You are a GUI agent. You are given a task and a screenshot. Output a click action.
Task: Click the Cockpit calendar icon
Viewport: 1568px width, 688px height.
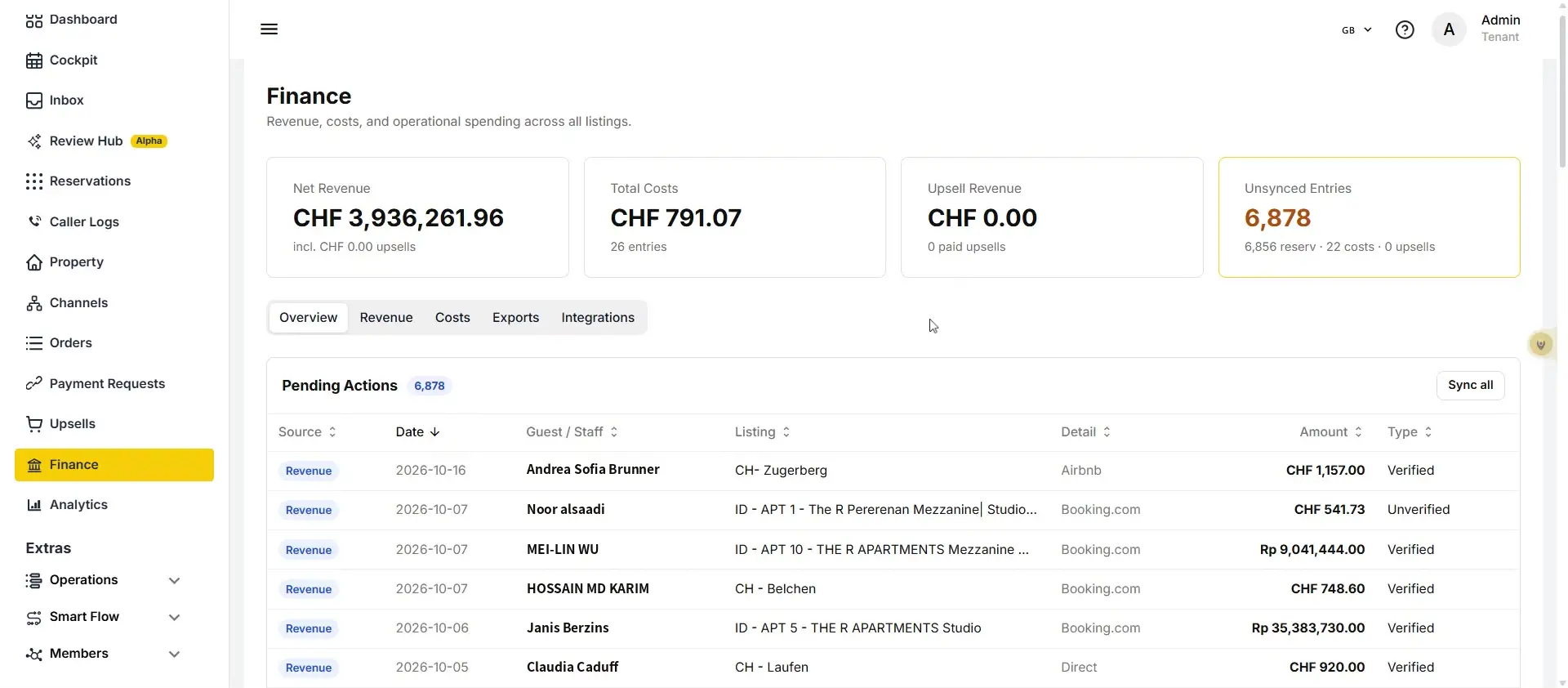[x=33, y=60]
